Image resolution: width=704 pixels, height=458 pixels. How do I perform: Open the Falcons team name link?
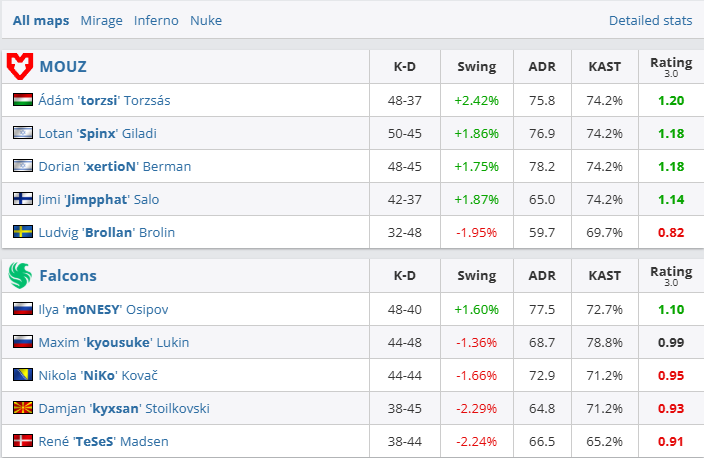tap(68, 275)
